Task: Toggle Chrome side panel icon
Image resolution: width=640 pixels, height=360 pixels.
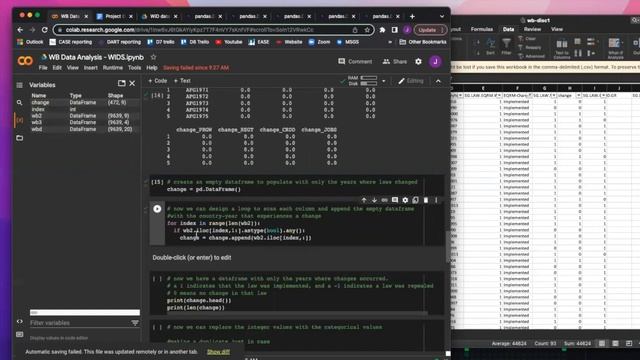Action: 395,30
